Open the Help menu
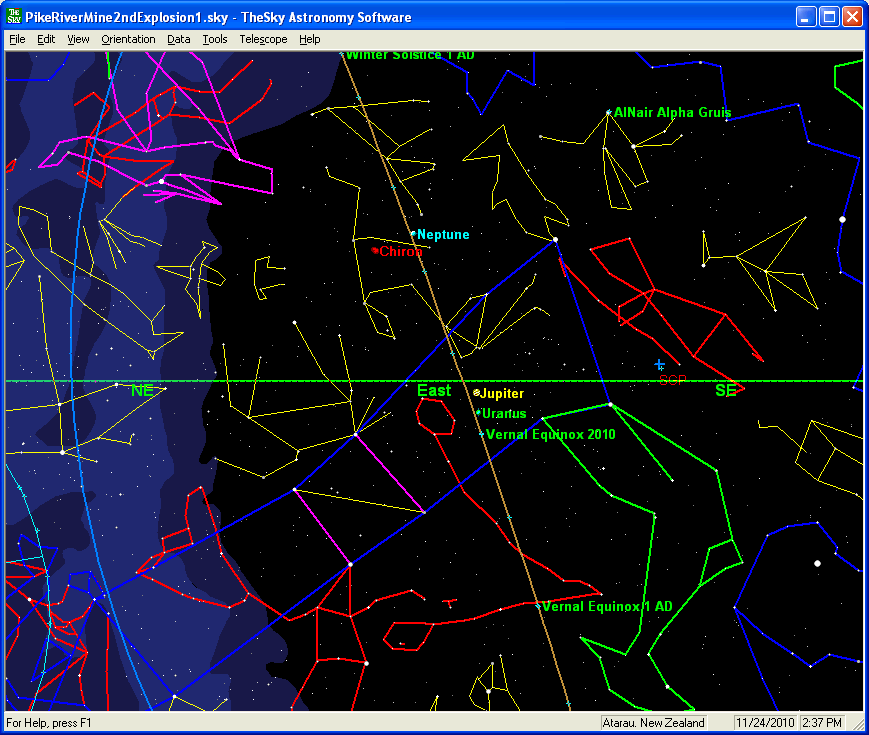 pyautogui.click(x=310, y=39)
